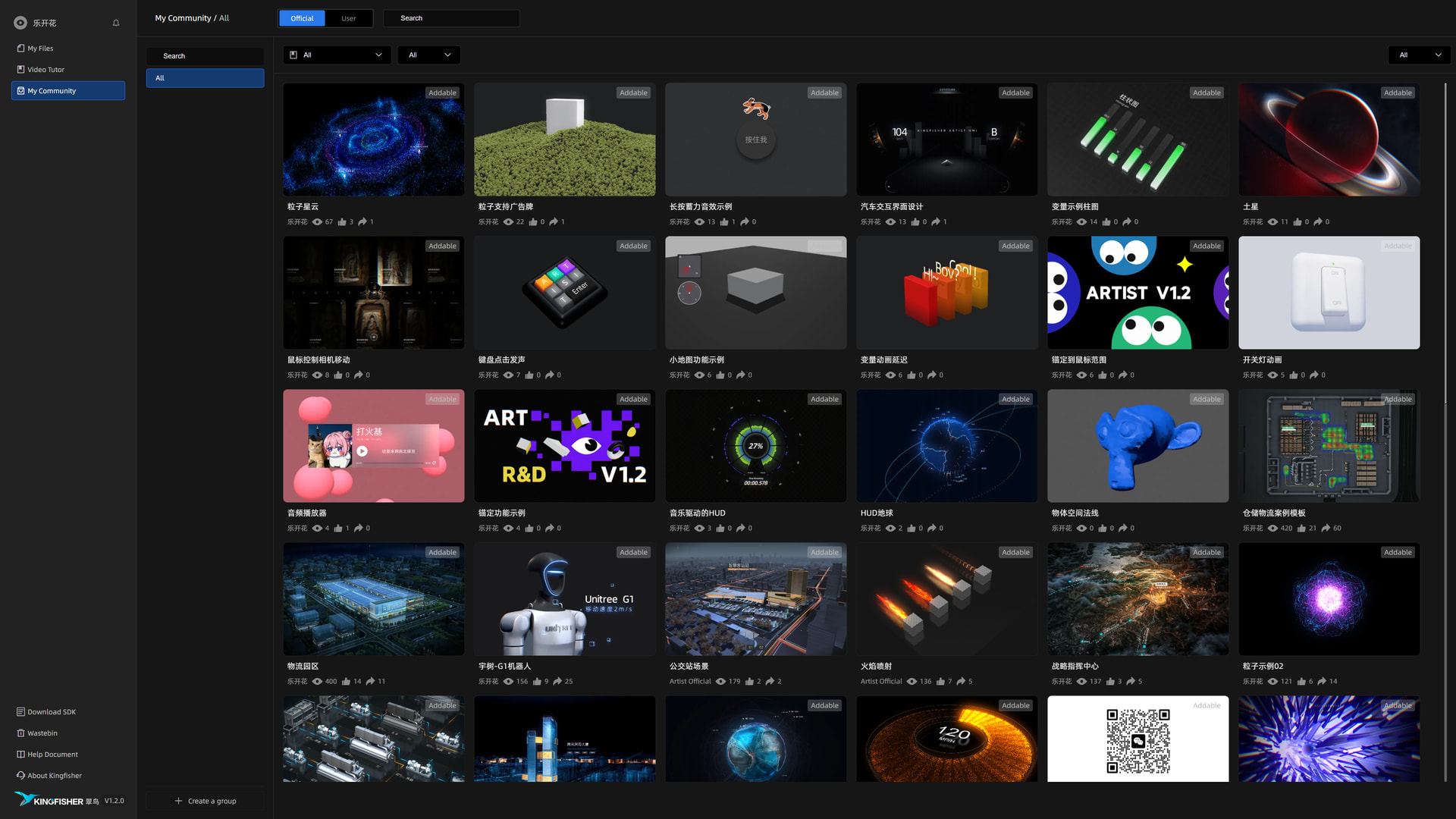Viewport: 1456px width, 819px height.
Task: Open the 土星 (Saturn) project thumbnail
Action: click(x=1329, y=140)
